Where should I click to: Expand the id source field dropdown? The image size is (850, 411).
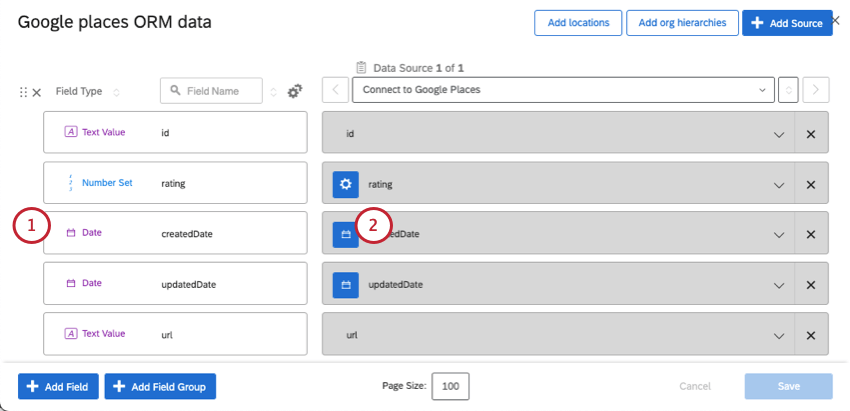(778, 134)
